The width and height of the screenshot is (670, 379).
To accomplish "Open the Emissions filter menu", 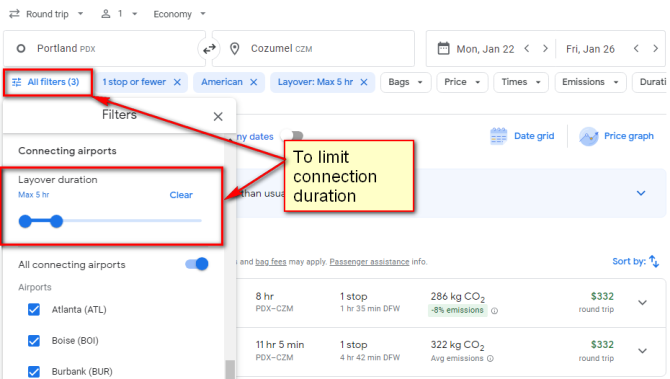I will pyautogui.click(x=590, y=82).
